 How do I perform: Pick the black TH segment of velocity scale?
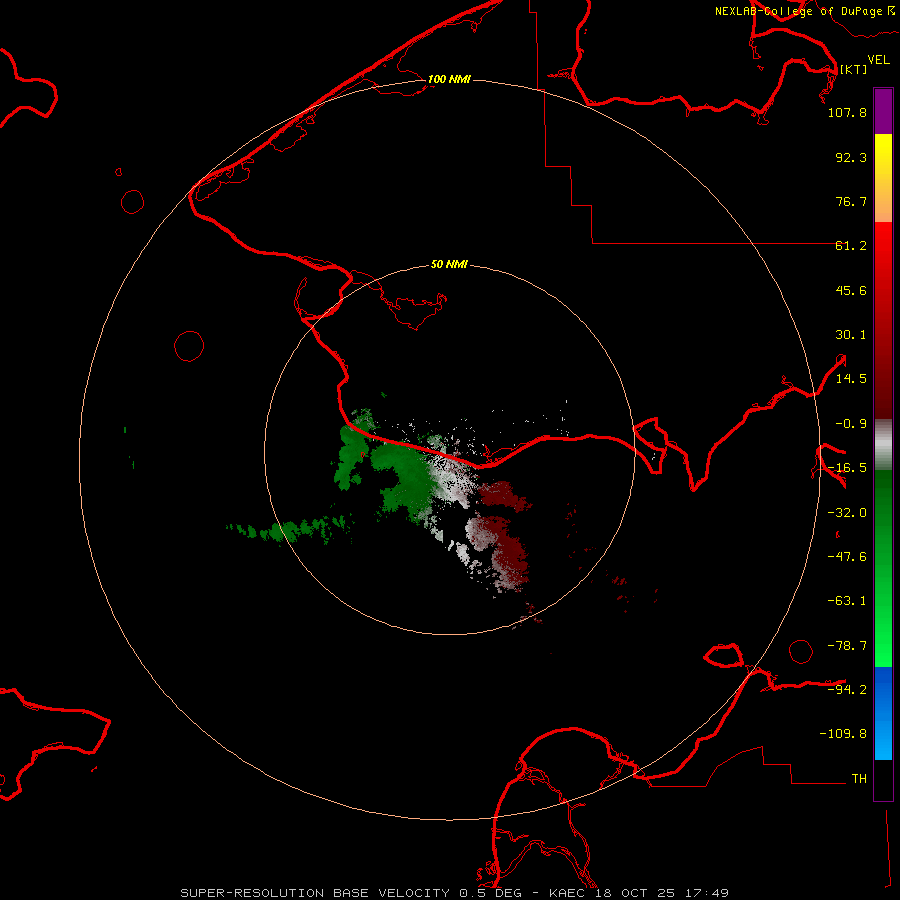pyautogui.click(x=883, y=779)
